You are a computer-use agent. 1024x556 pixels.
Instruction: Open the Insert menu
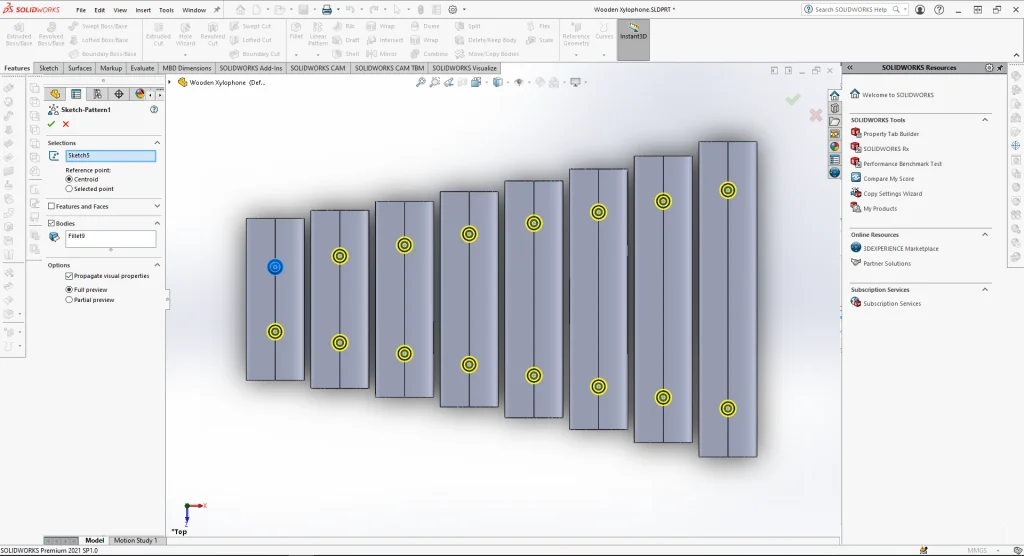pos(143,10)
